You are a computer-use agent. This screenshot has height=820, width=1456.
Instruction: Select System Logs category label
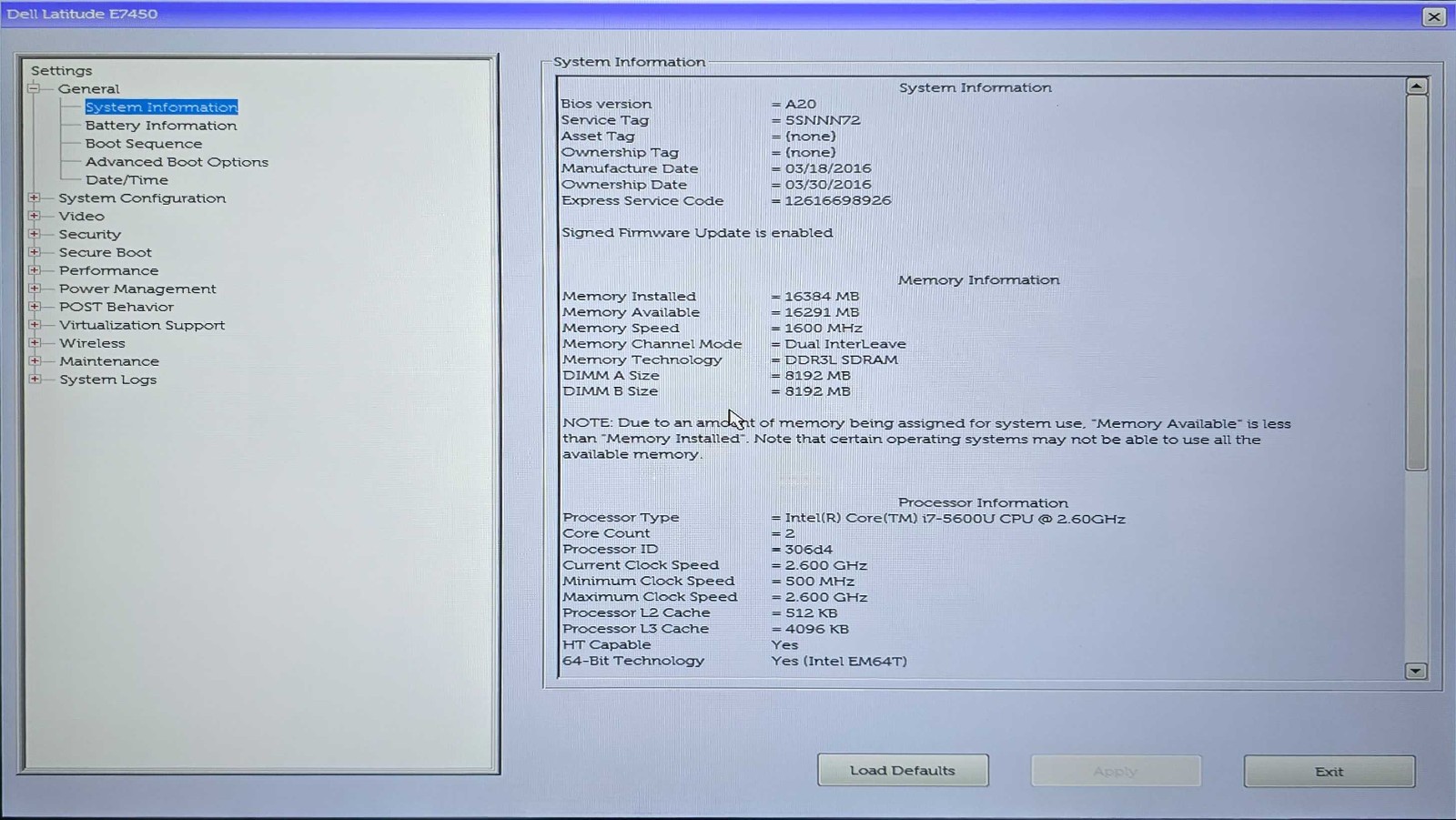107,380
